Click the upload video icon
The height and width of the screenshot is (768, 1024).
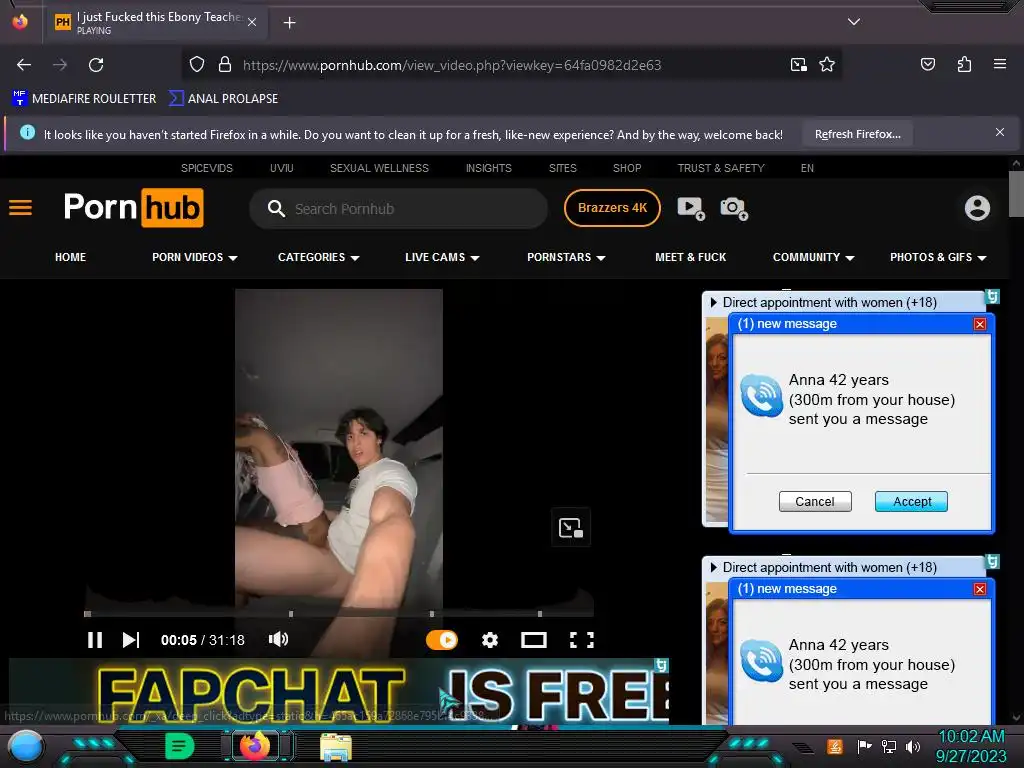pyautogui.click(x=691, y=208)
